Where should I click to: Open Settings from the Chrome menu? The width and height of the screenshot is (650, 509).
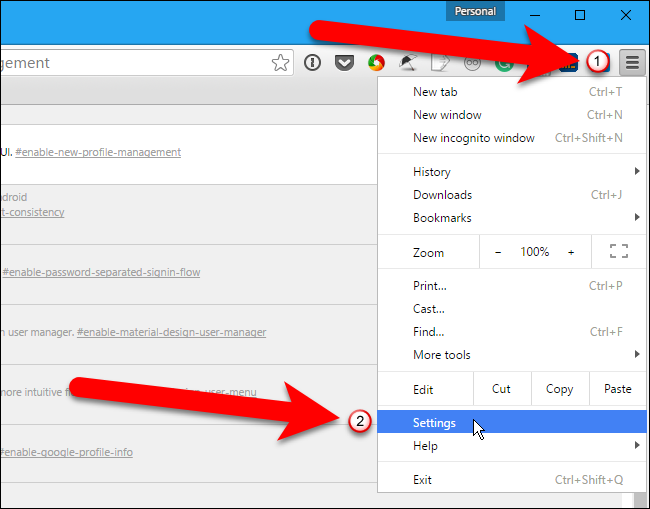click(x=512, y=422)
